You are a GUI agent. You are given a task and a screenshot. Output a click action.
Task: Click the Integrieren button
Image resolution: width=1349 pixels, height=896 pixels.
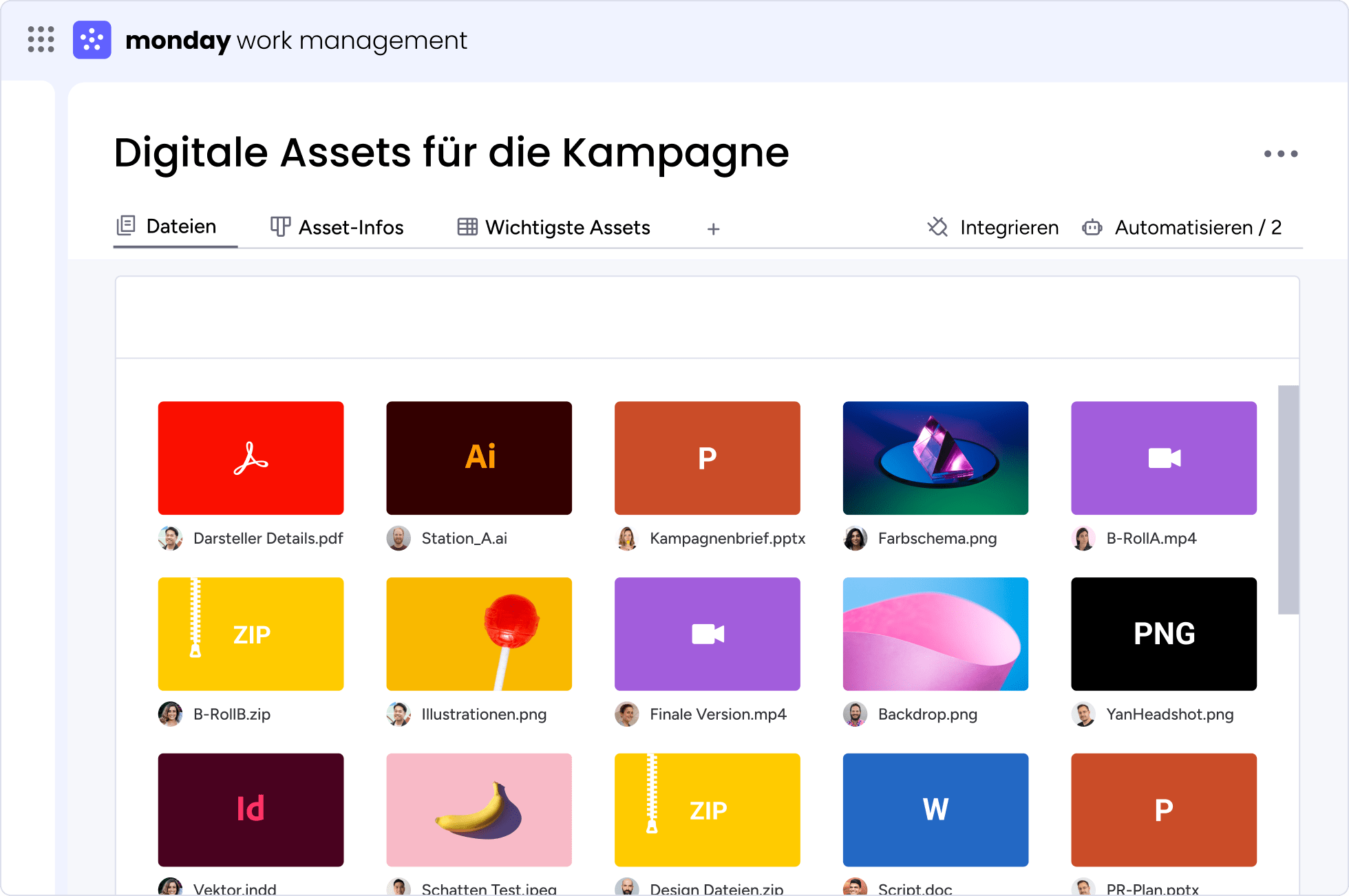[x=993, y=227]
